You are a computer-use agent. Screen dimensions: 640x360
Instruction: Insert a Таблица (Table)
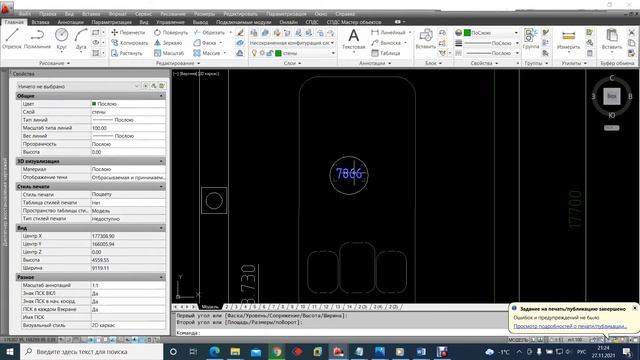[x=386, y=53]
